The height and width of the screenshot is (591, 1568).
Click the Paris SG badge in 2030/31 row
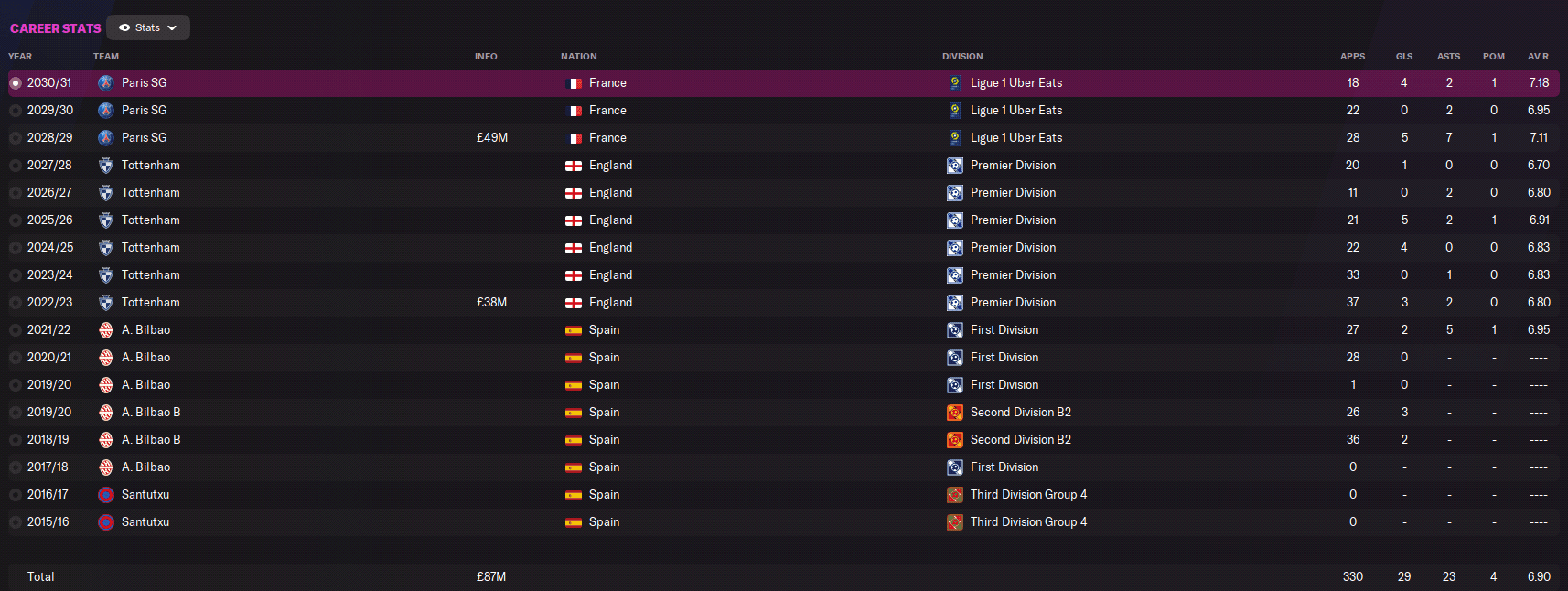click(x=106, y=83)
